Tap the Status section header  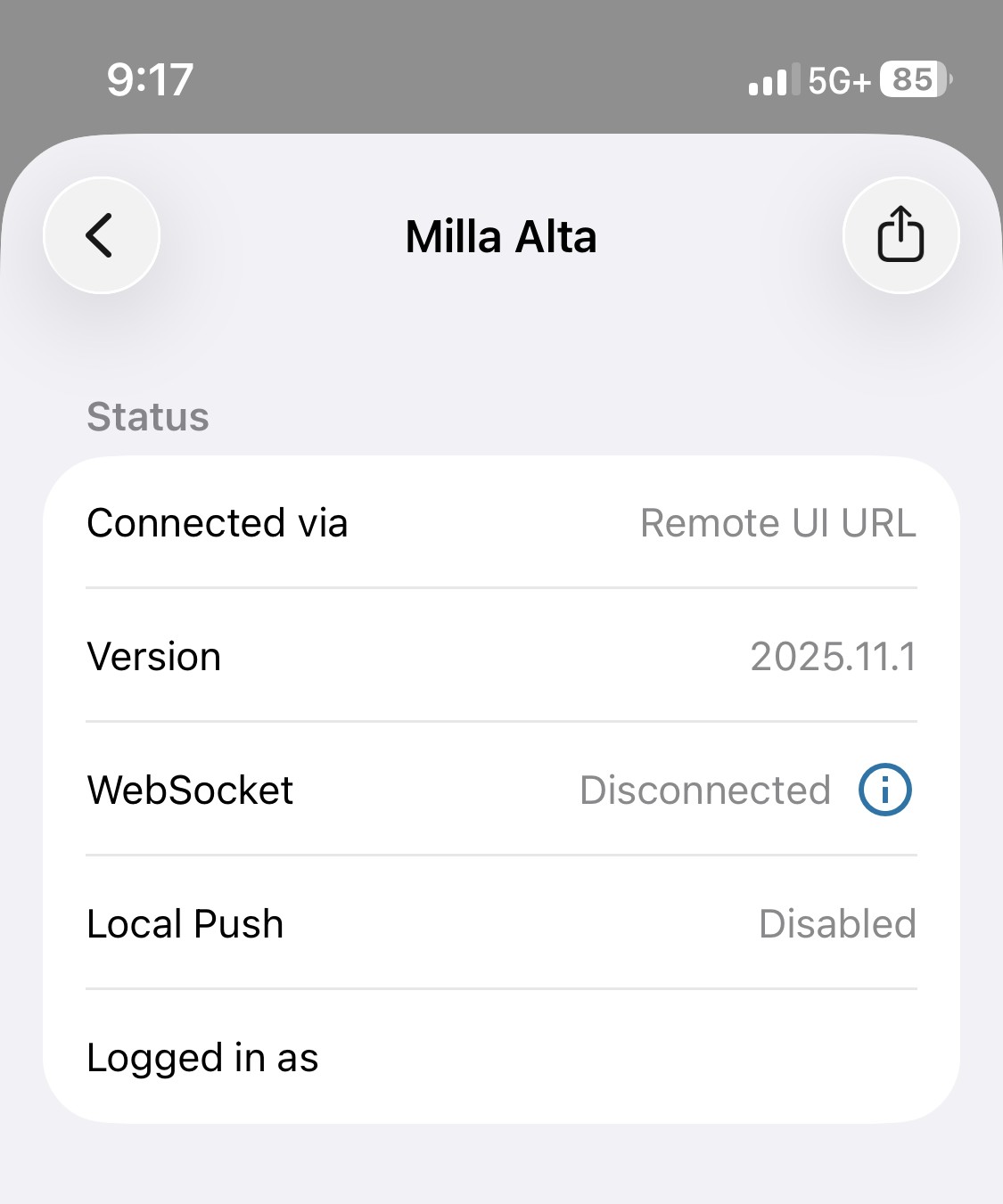pos(148,417)
